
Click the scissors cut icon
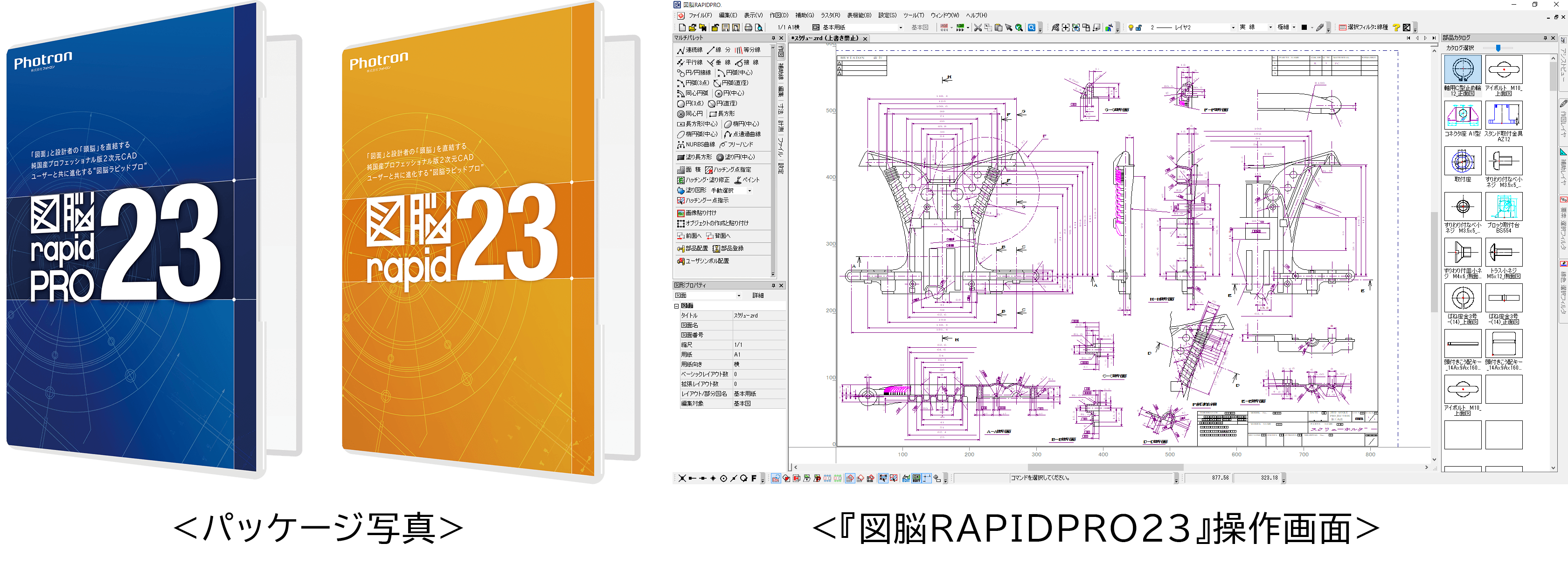click(x=978, y=28)
